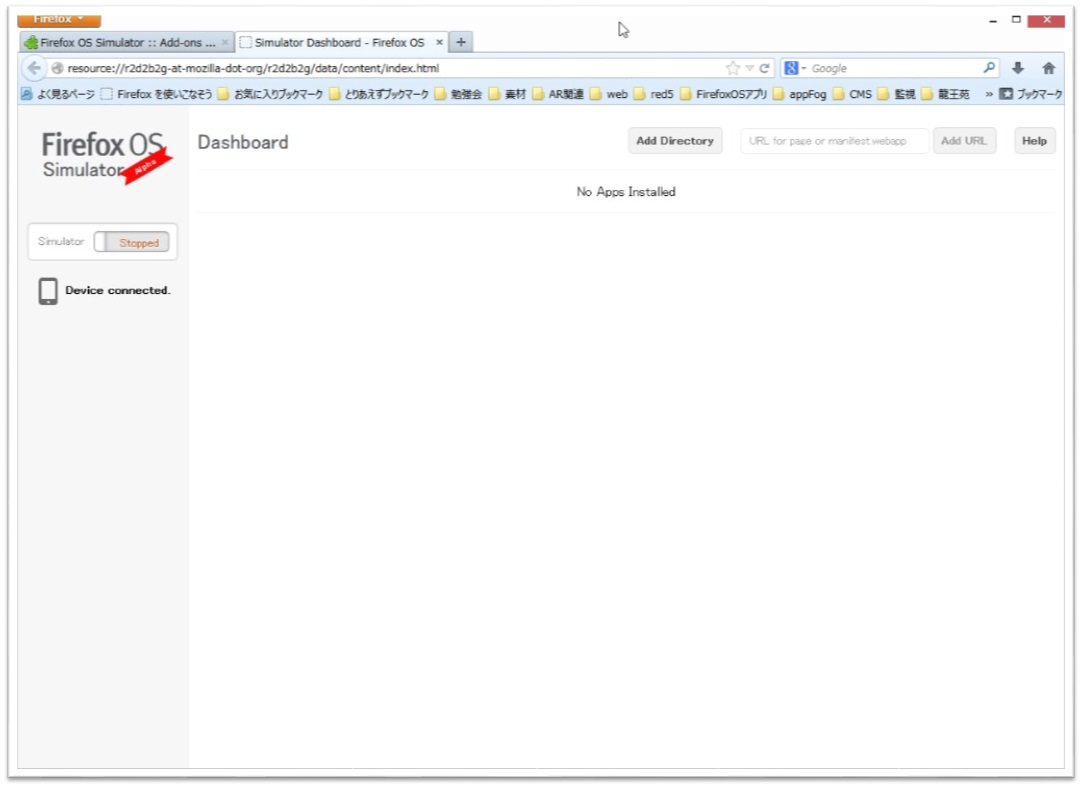Click the Add Directory button
Viewport: 1082px width, 788px height.
tap(675, 141)
